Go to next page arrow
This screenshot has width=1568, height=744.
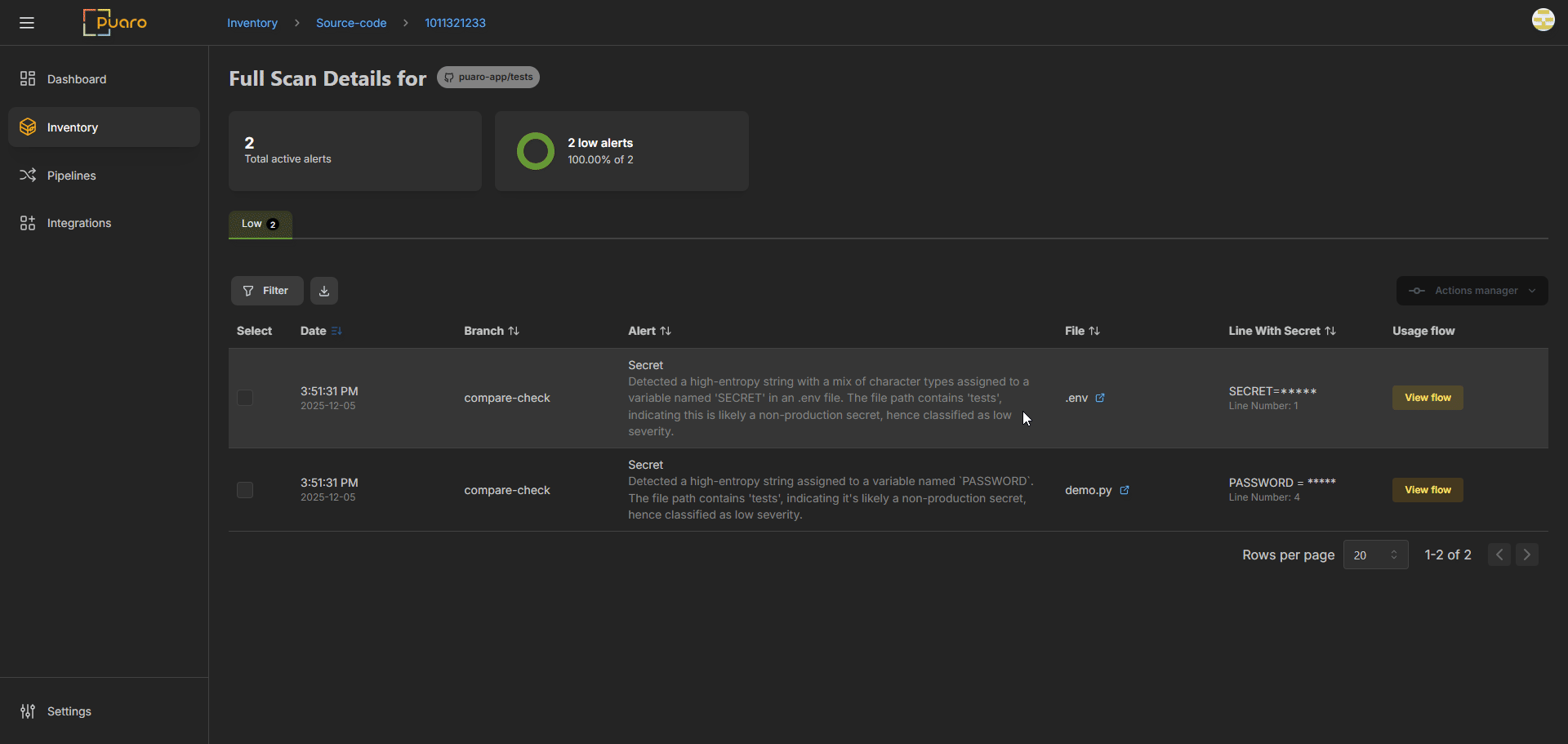pos(1526,555)
